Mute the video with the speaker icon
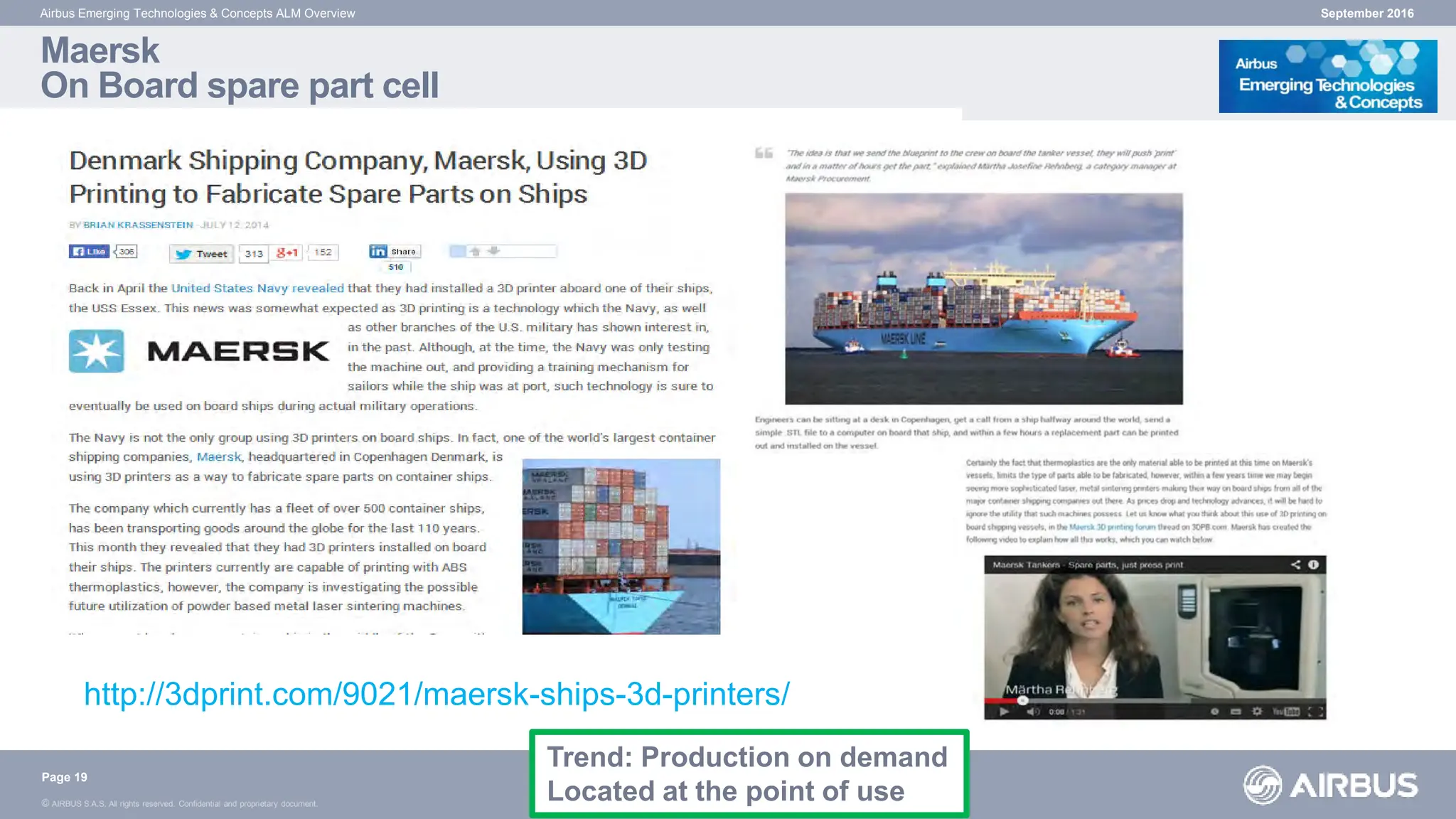Viewport: 1456px width, 819px height. tap(1033, 712)
